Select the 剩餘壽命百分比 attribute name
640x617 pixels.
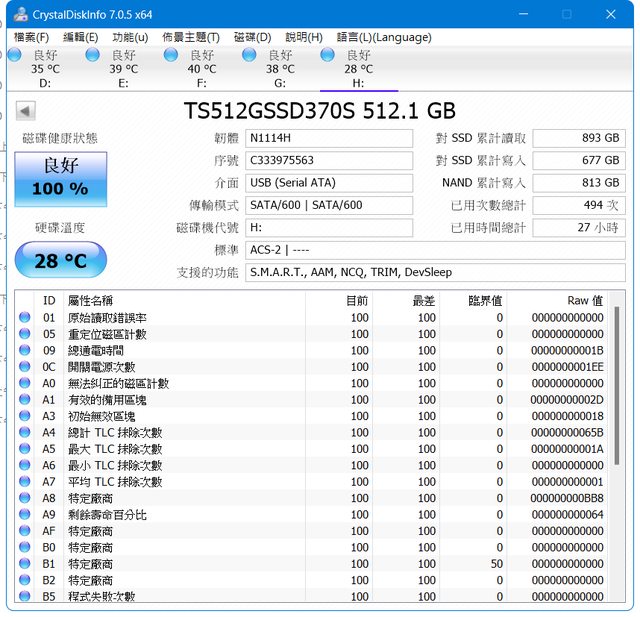pos(107,515)
